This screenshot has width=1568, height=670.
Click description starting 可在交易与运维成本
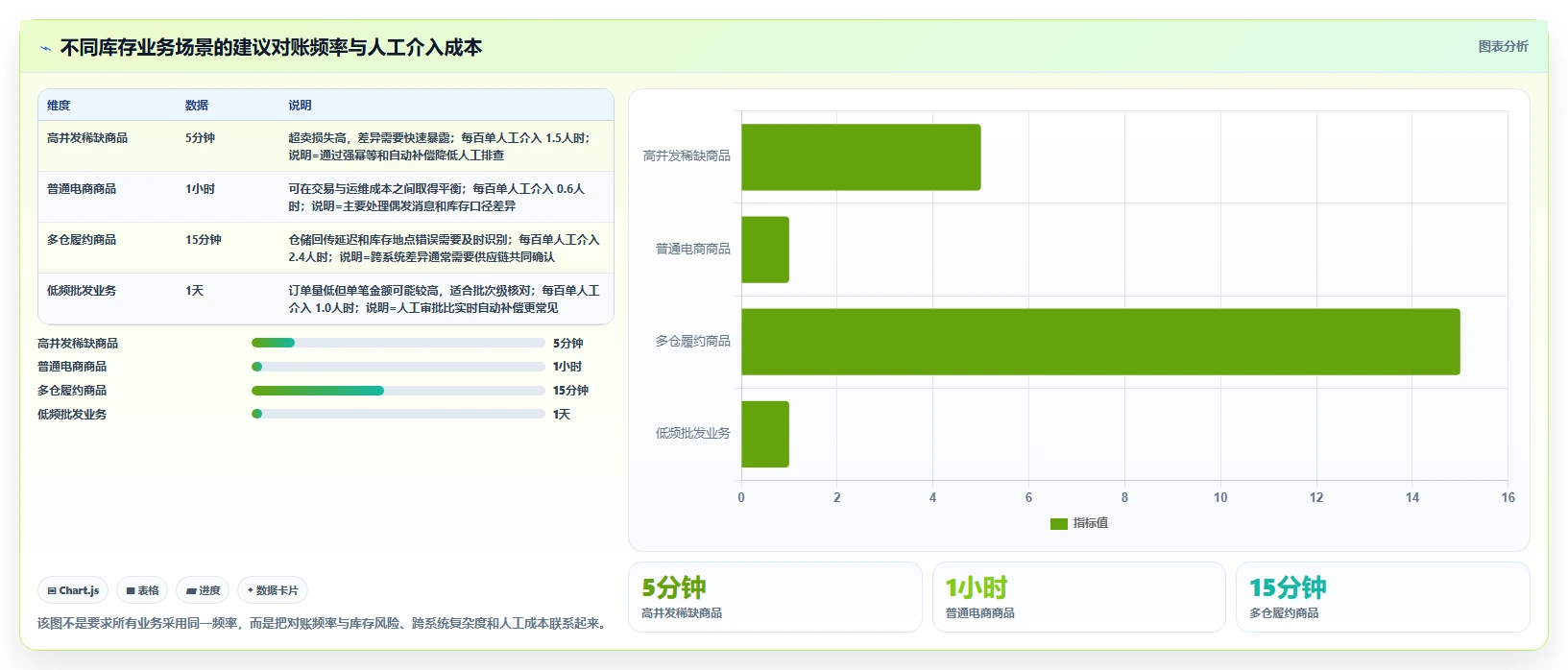(x=437, y=198)
